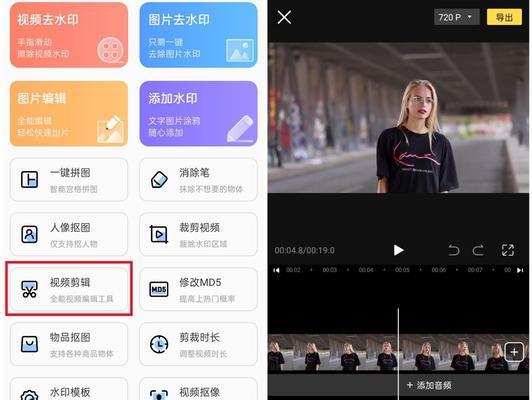Viewport: 532px width, 400px height.
Task: Add a clip with the plus button
Action: (x=514, y=352)
